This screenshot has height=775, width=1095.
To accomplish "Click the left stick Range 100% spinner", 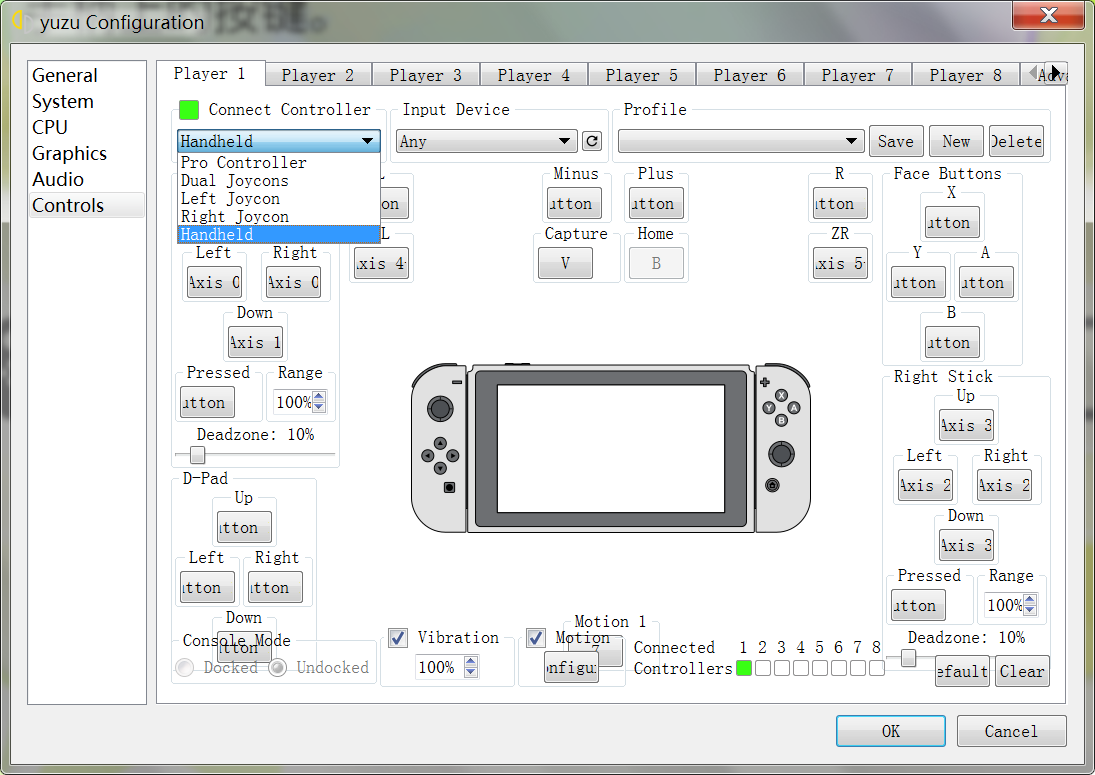I will coord(300,402).
